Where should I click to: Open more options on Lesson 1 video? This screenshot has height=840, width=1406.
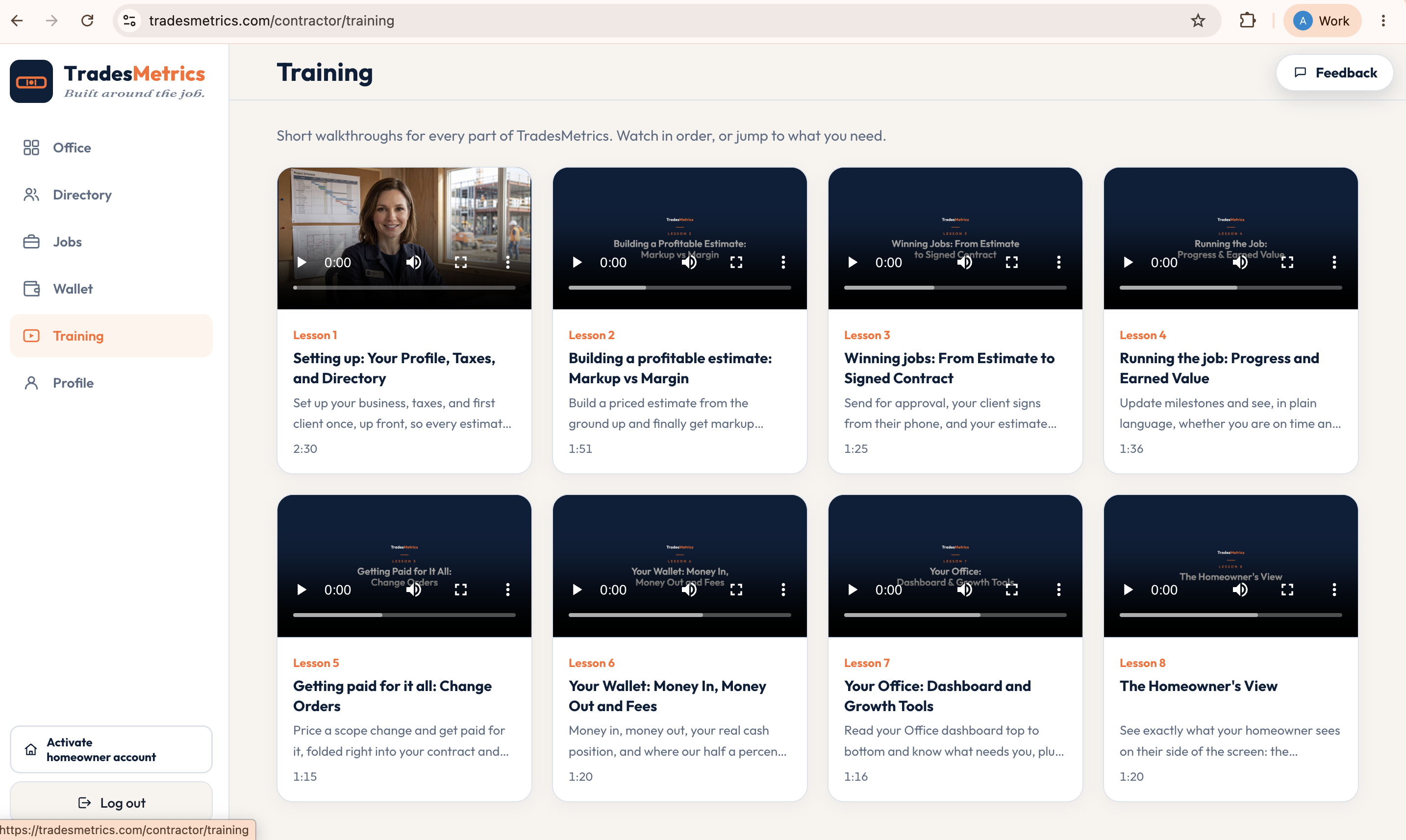click(x=508, y=262)
